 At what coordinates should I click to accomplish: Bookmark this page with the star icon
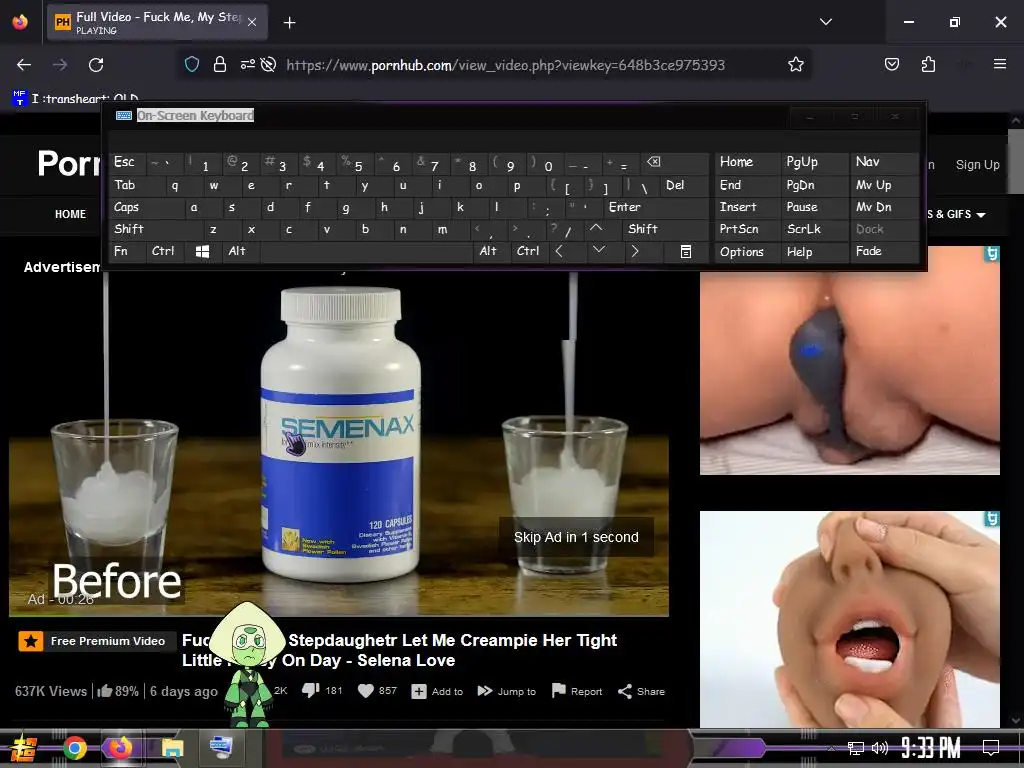pyautogui.click(x=795, y=64)
